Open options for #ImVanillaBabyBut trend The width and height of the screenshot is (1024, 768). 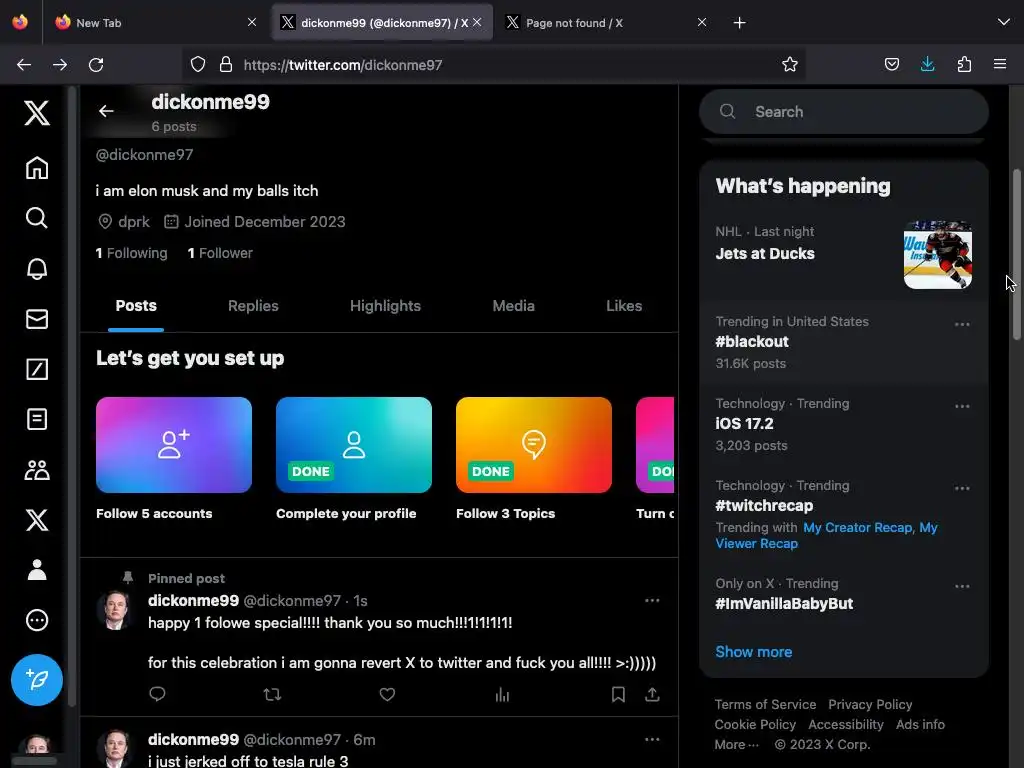point(962,586)
